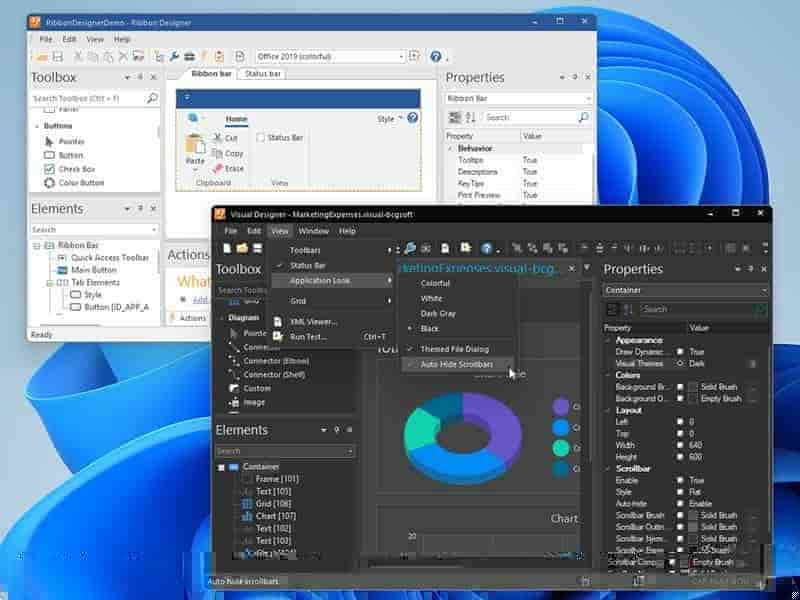The width and height of the screenshot is (800, 600).
Task: Click Home tab in ribbon preview
Action: pos(236,119)
